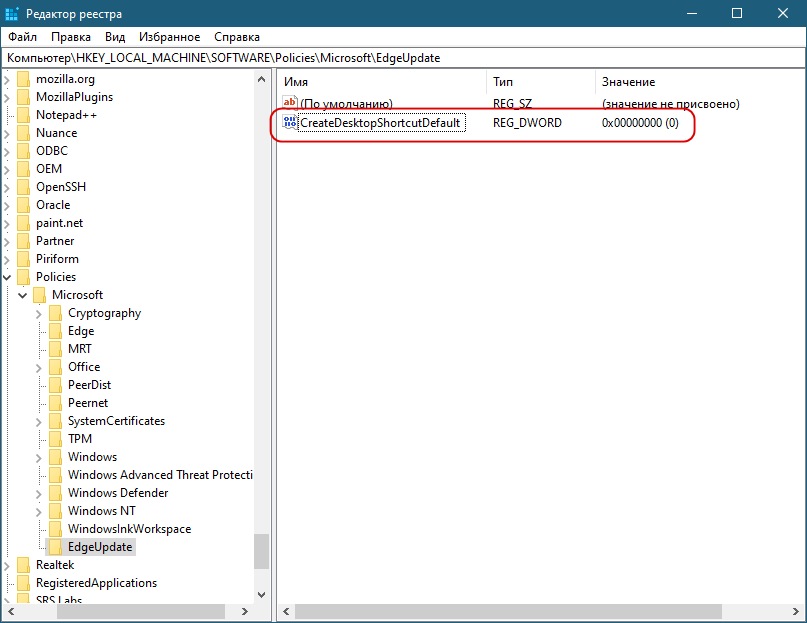Click the Registry Editor title bar icon
Image resolution: width=807 pixels, height=623 pixels.
(x=11, y=13)
